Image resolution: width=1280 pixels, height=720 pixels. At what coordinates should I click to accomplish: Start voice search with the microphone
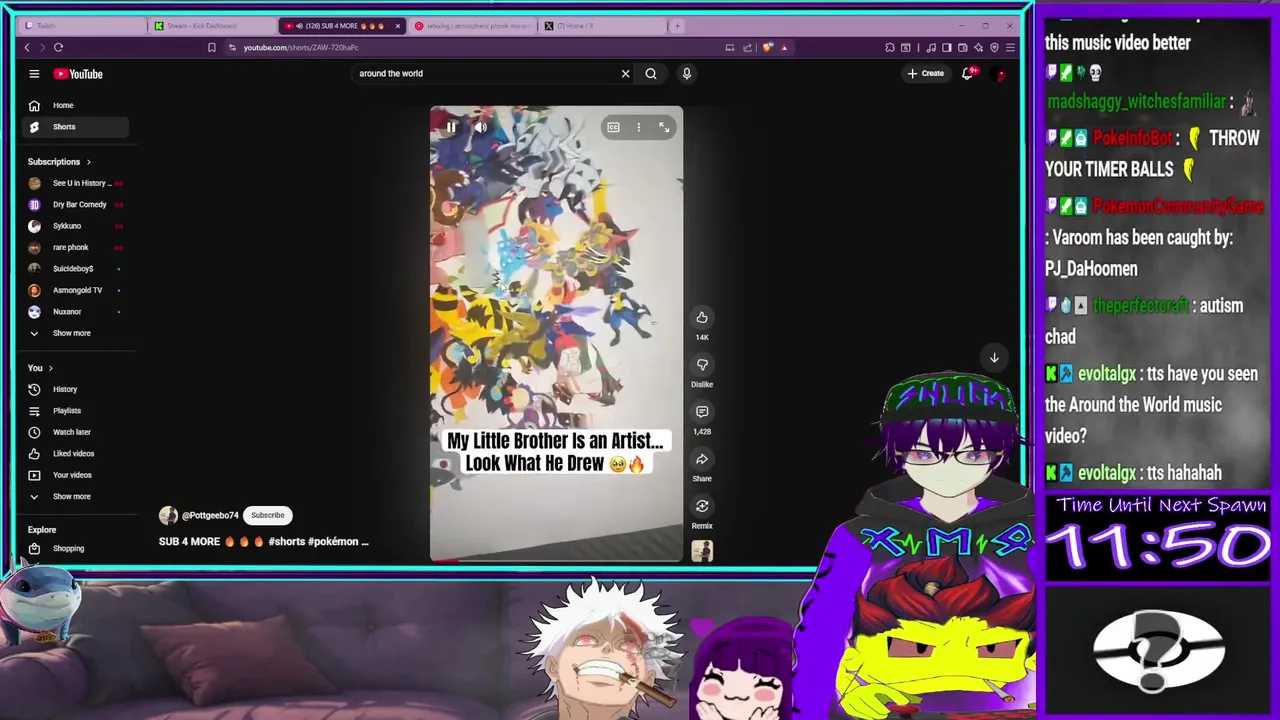coord(687,73)
